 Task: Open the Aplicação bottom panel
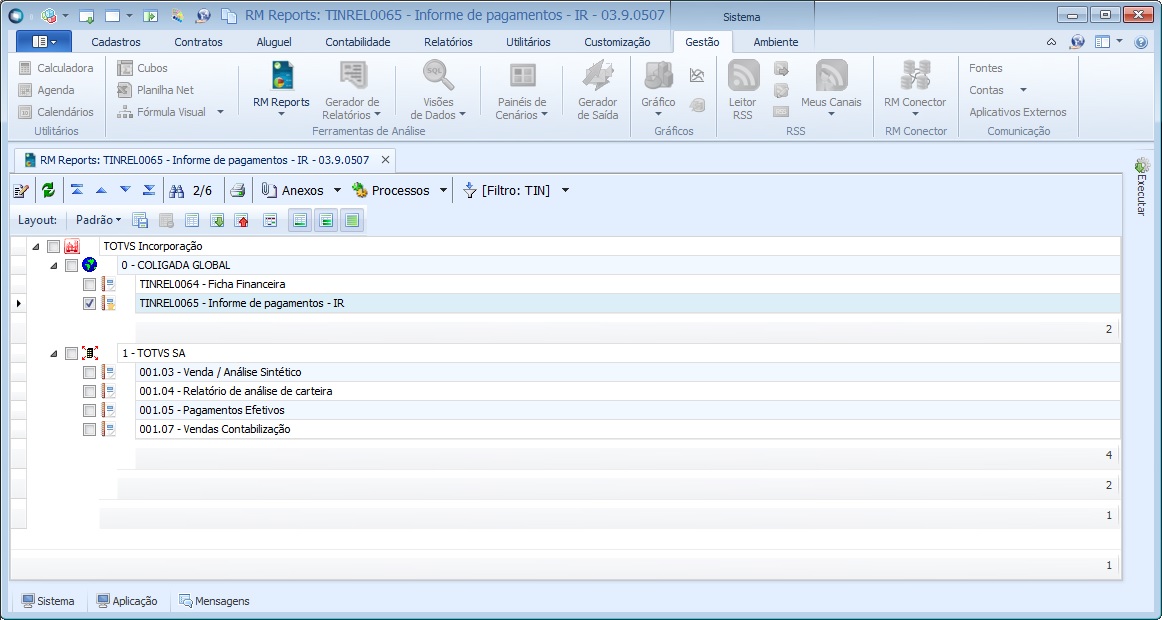(x=127, y=601)
